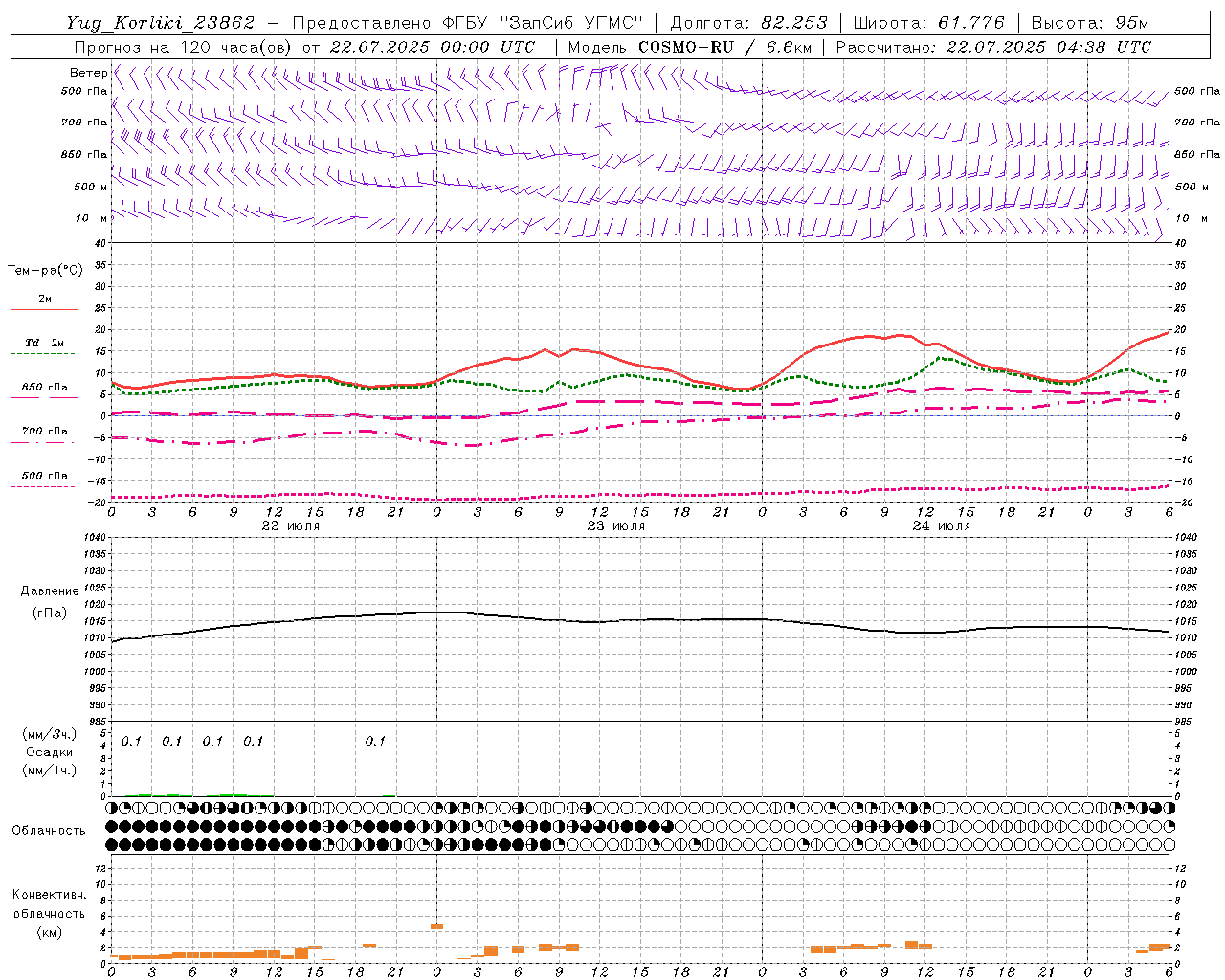Click the '23 июля' date label

pyautogui.click(x=615, y=526)
